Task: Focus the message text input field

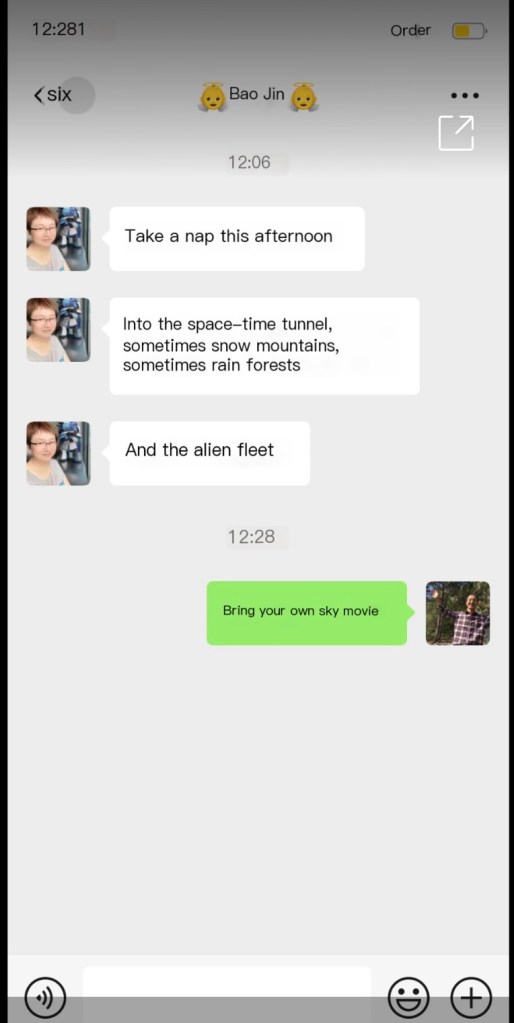Action: [226, 995]
